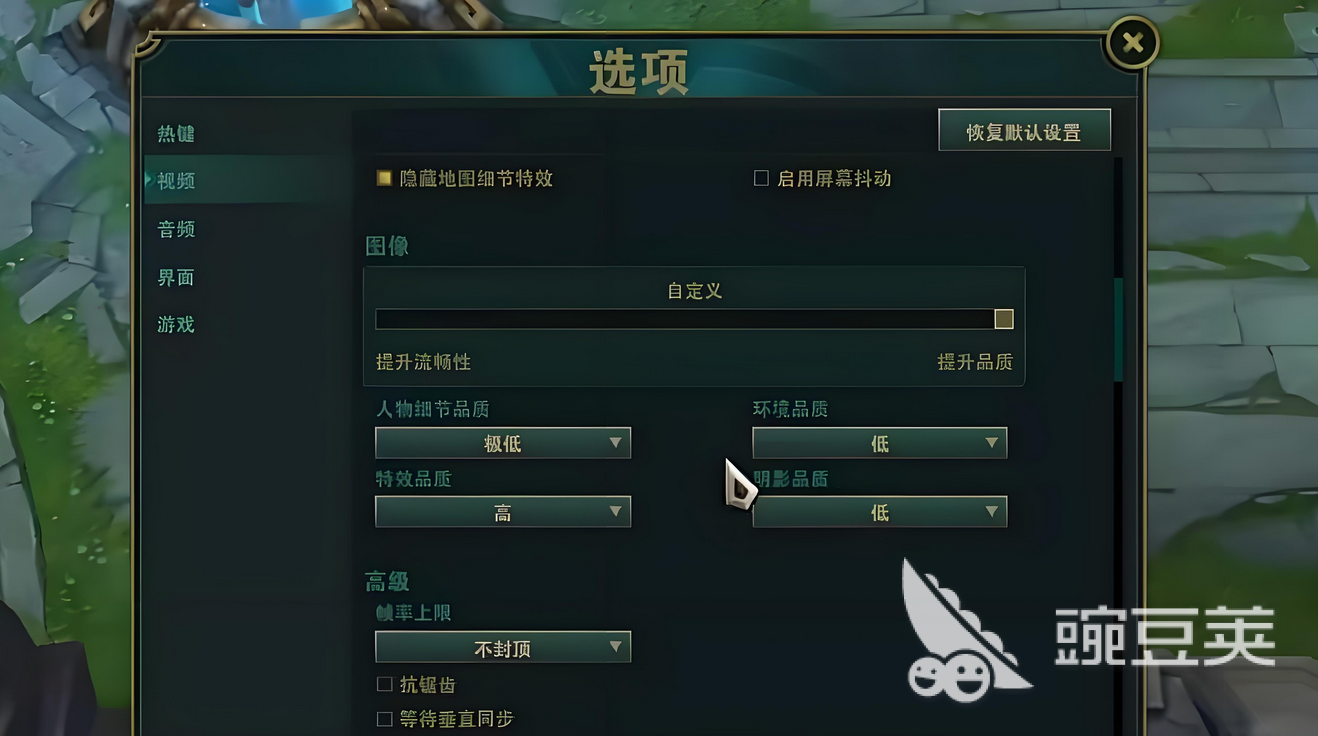Click the graphics quality slider handle
Image resolution: width=1318 pixels, height=736 pixels.
tap(1004, 319)
